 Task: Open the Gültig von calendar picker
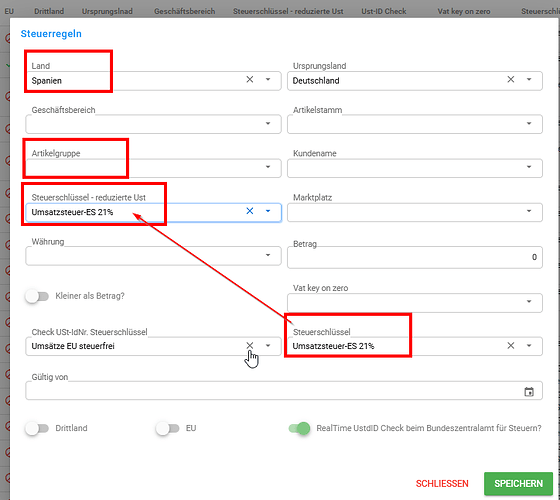529,391
